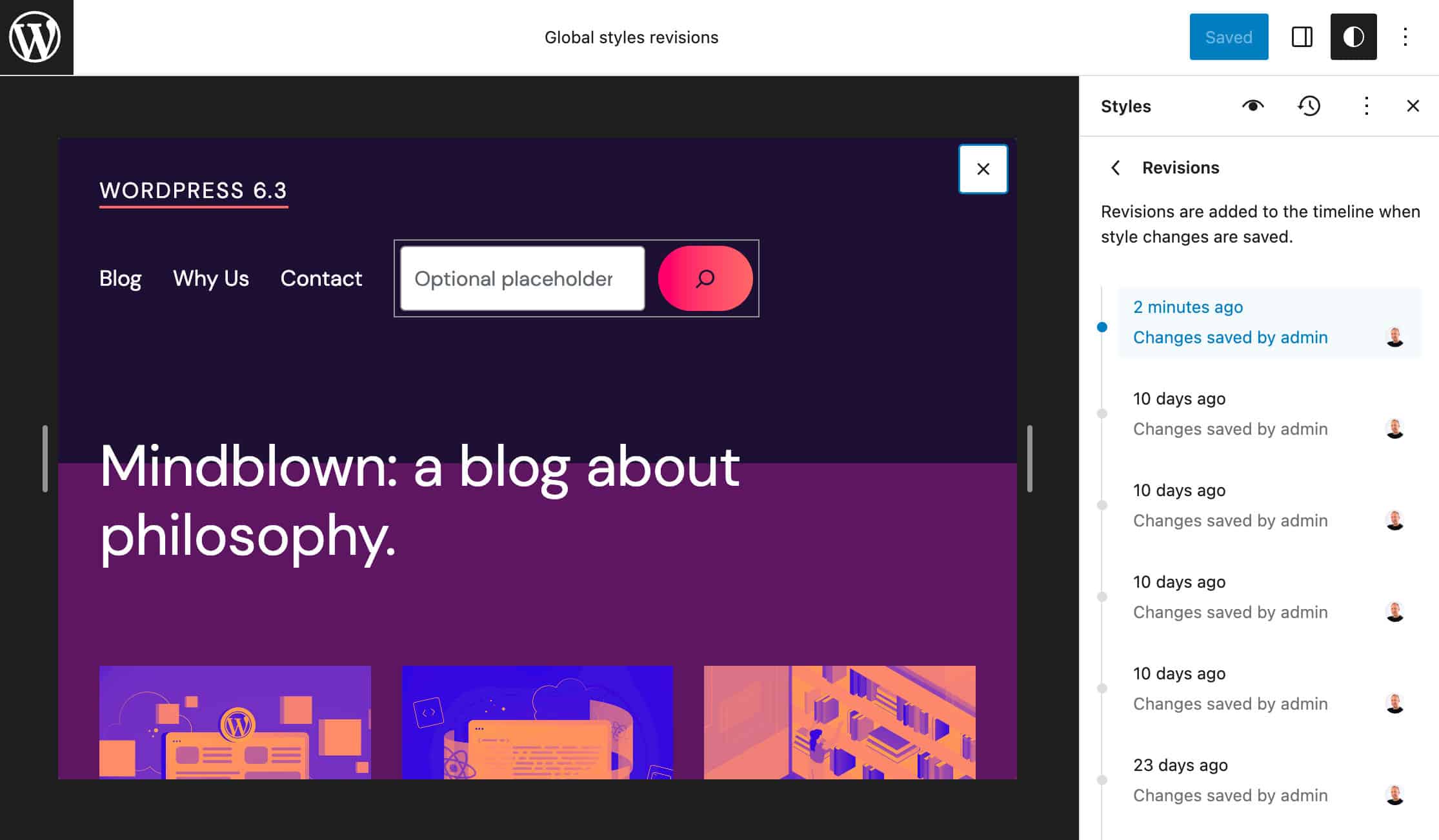Screen dimensions: 1439x840
Task: Click the WordPress logo in the top bar
Action: click(x=37, y=37)
